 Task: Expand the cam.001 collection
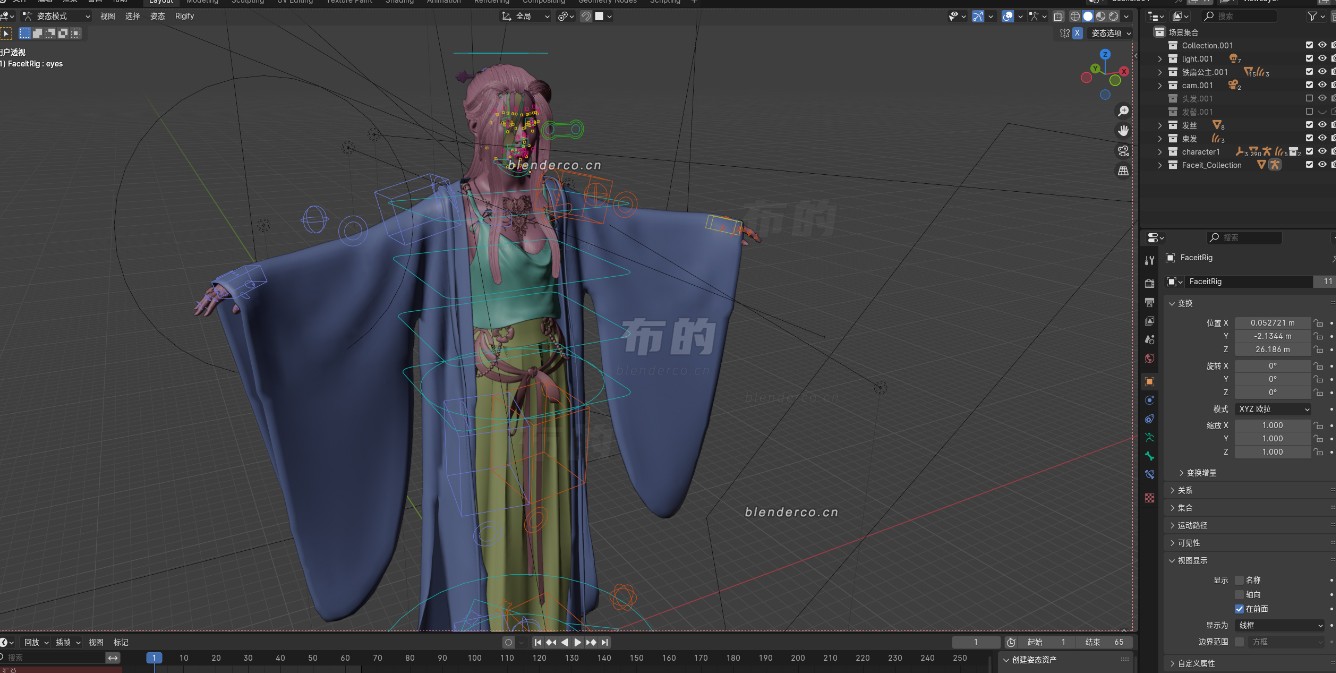click(1160, 85)
